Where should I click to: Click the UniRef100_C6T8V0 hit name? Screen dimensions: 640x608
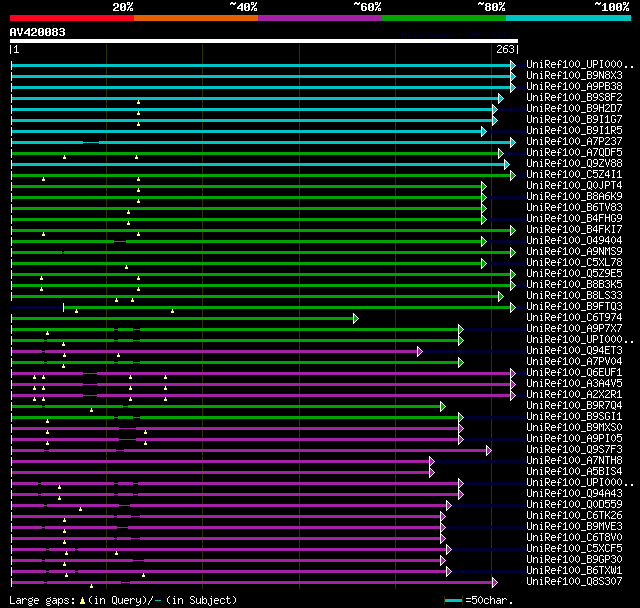point(574,538)
